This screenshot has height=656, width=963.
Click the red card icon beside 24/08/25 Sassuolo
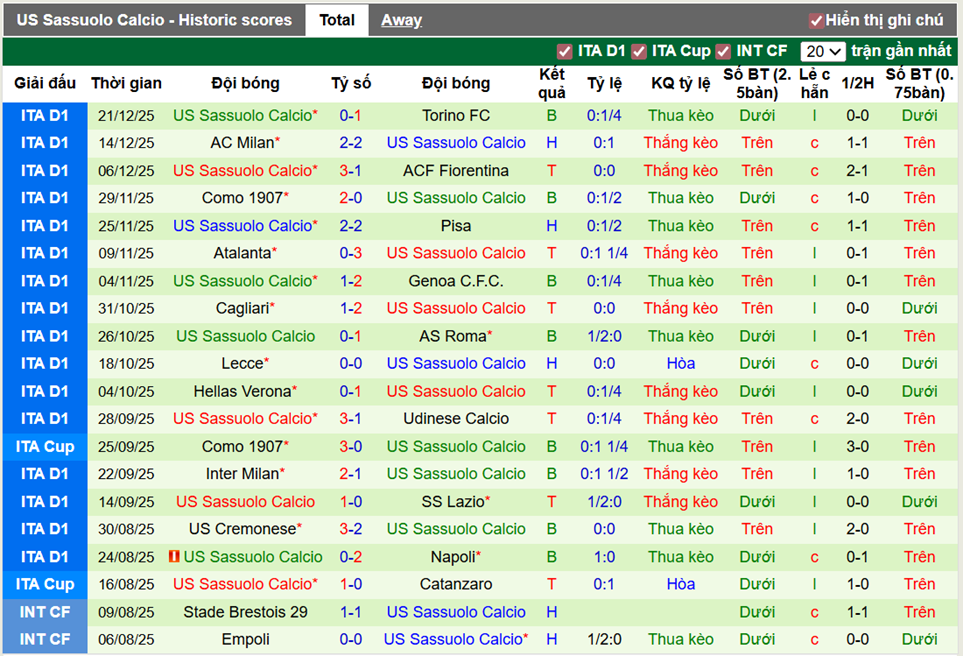tap(174, 556)
